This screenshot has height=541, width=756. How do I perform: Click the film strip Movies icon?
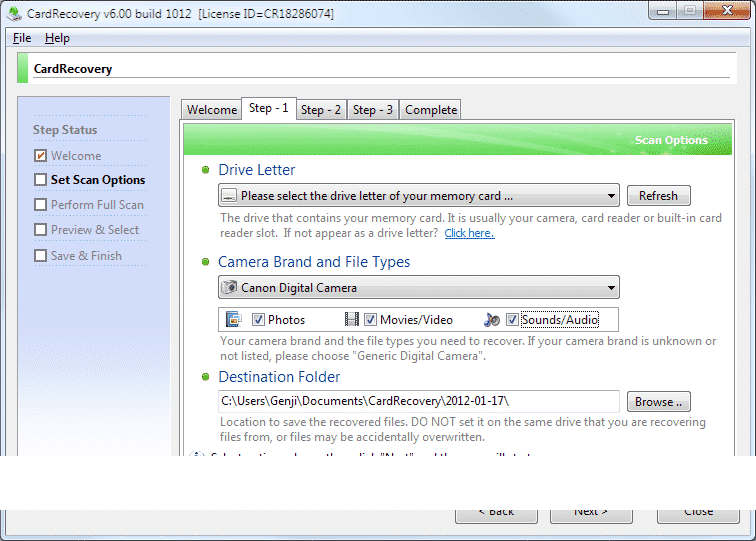coord(352,319)
